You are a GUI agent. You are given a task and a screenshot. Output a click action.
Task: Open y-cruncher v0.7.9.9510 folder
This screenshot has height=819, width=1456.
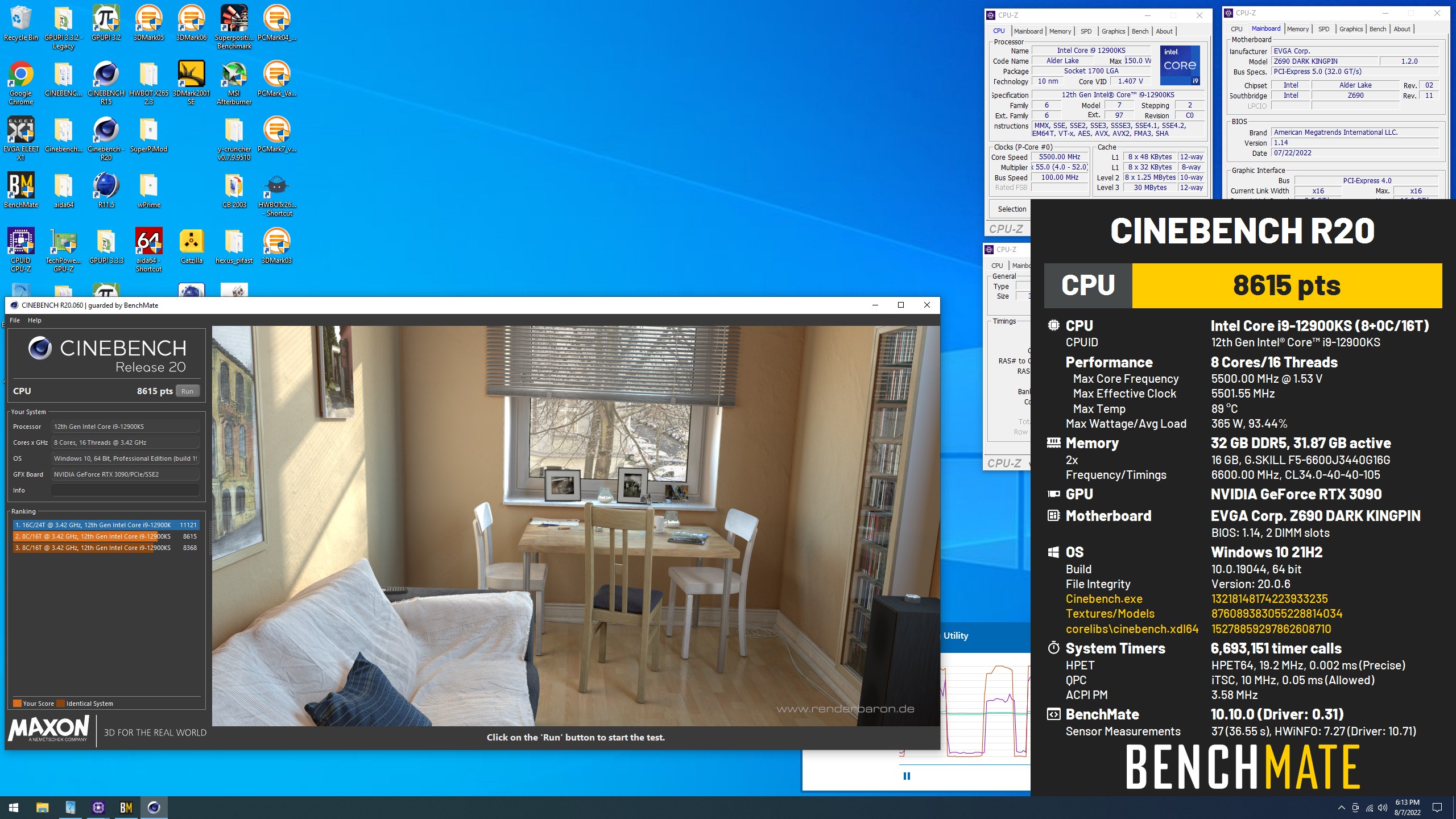point(234,139)
